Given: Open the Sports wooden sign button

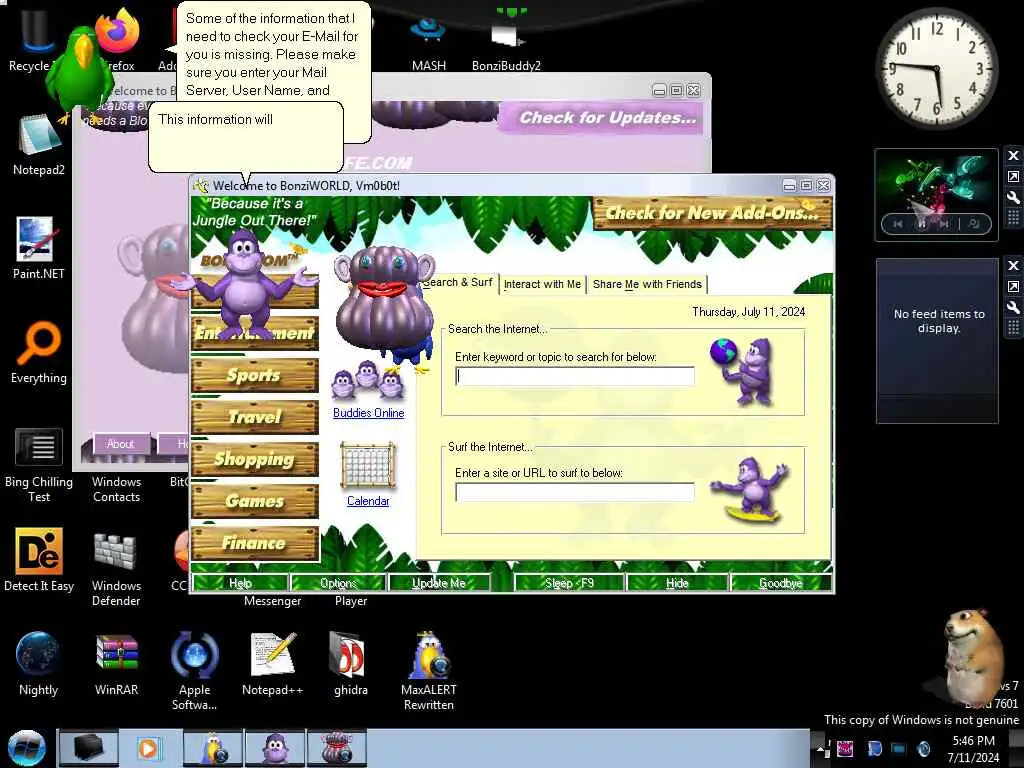Looking at the screenshot, I should 255,376.
